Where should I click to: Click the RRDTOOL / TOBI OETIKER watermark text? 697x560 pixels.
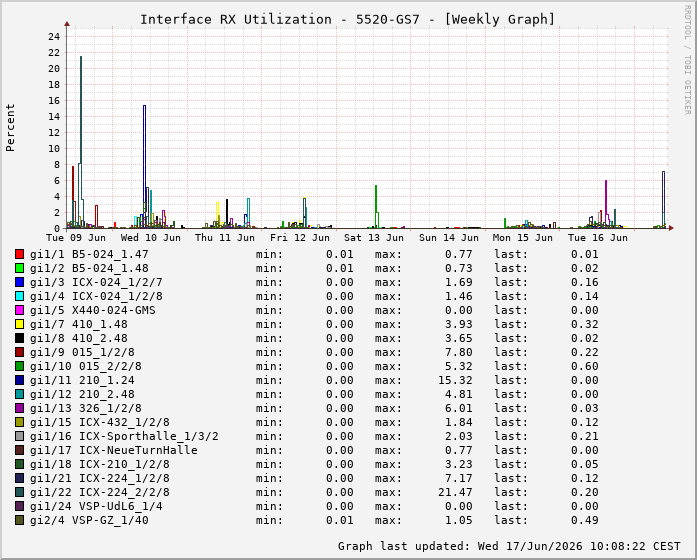tap(688, 60)
